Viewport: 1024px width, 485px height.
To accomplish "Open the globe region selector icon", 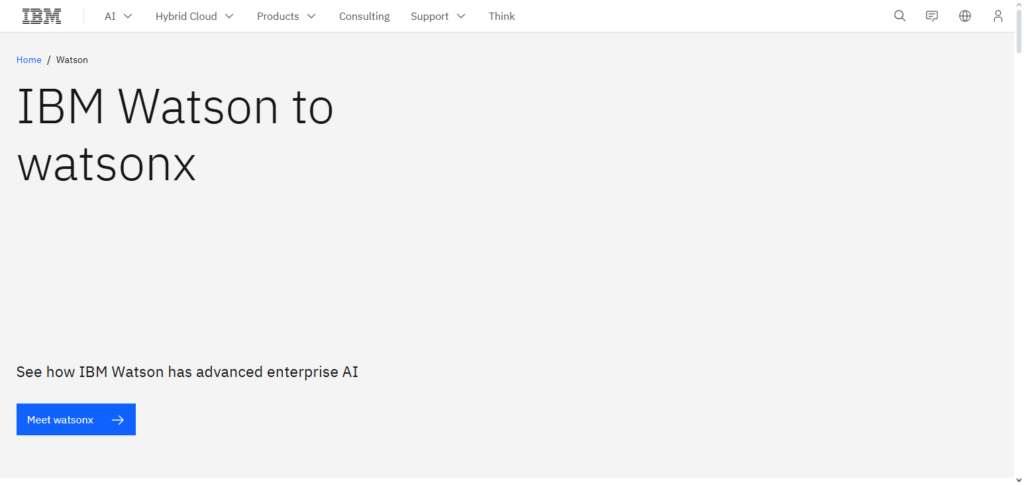I will point(965,16).
